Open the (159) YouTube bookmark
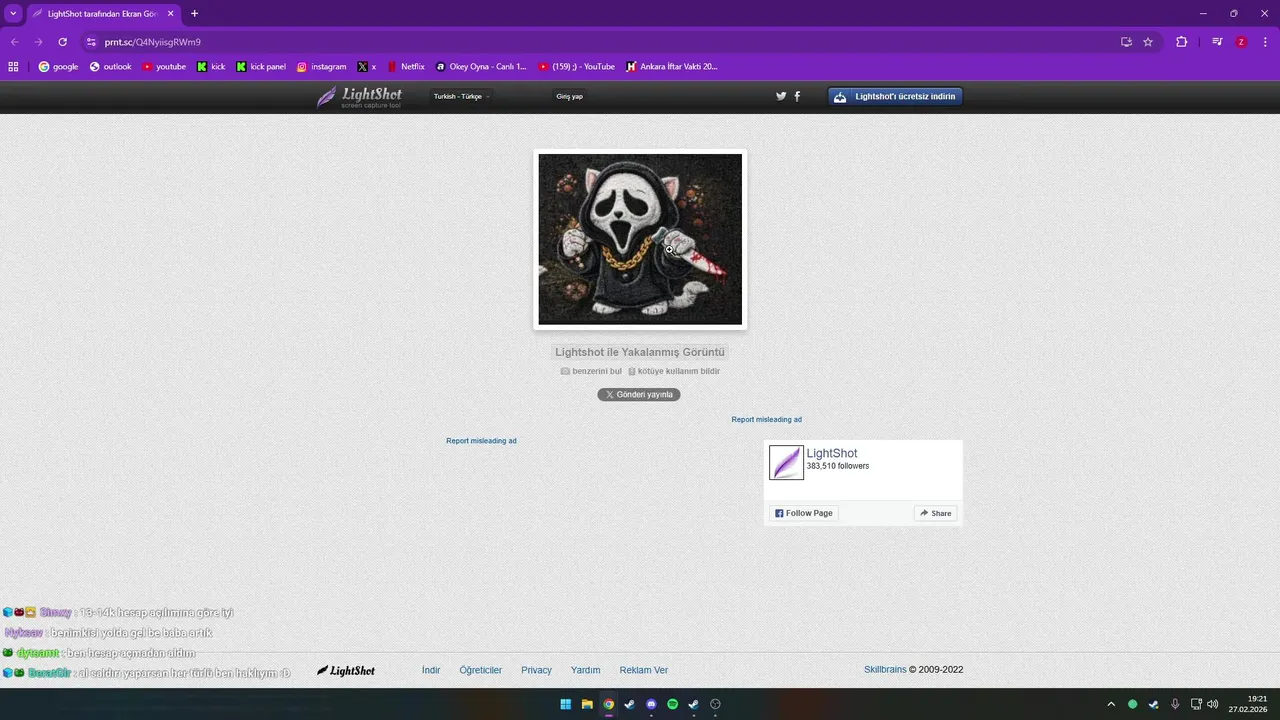The height and width of the screenshot is (720, 1280). 577,67
